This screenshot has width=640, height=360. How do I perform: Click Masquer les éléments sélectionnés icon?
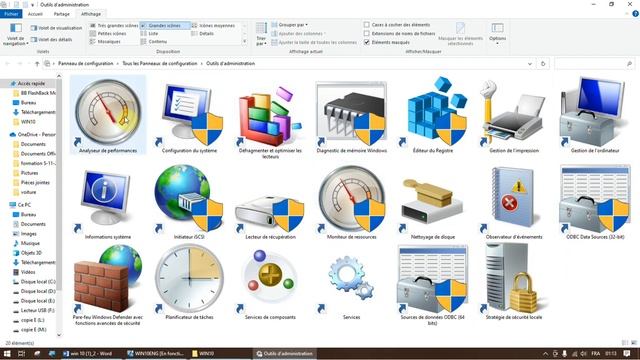tap(460, 33)
